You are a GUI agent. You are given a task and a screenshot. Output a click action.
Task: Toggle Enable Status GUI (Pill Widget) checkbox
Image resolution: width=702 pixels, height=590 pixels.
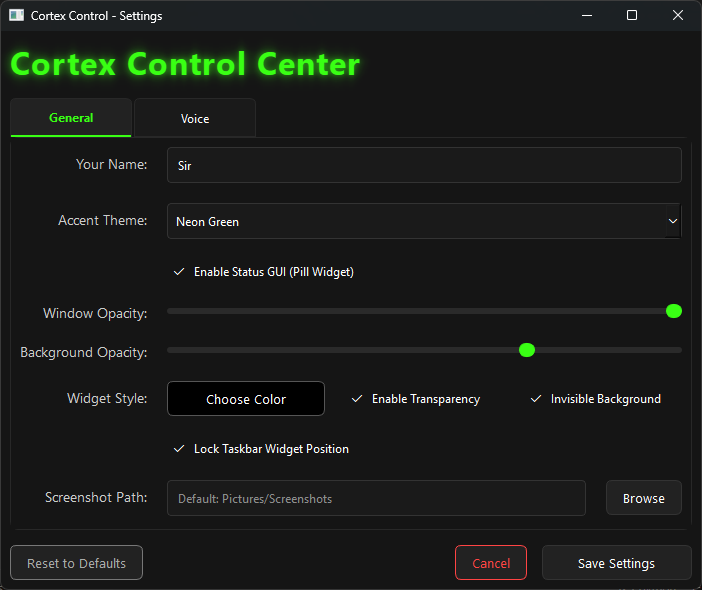[264, 272]
